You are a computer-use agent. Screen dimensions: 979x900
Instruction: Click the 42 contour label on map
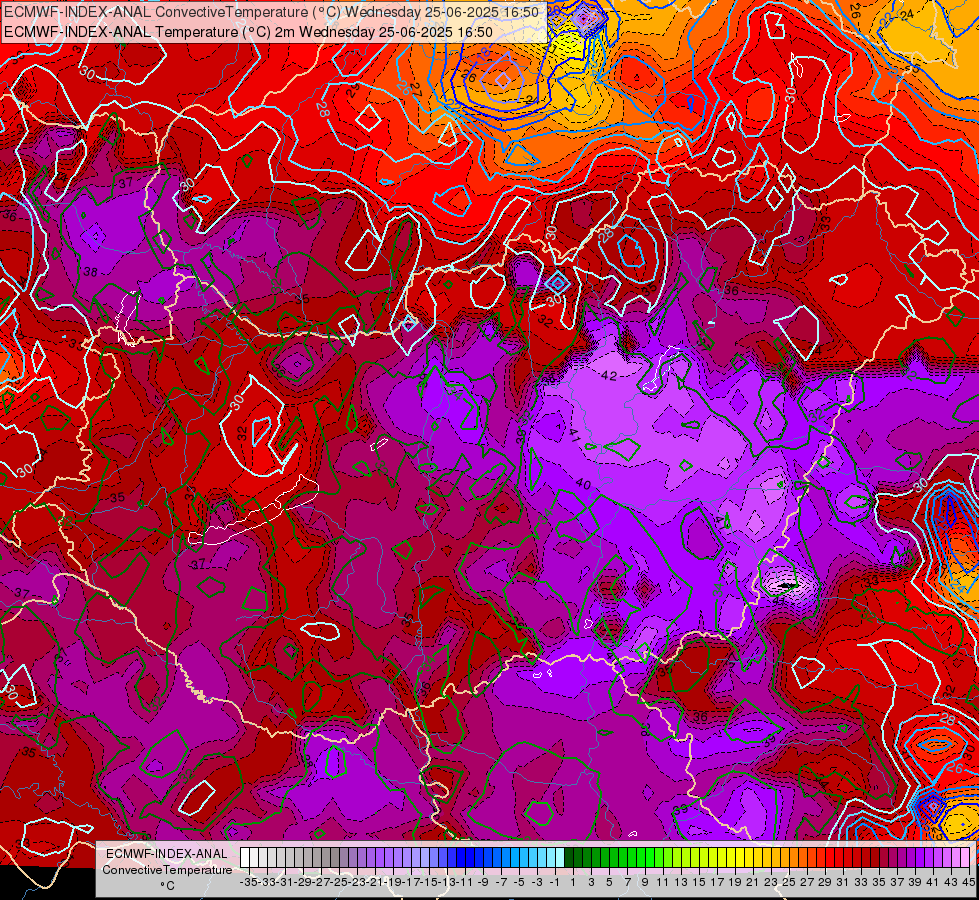(609, 375)
